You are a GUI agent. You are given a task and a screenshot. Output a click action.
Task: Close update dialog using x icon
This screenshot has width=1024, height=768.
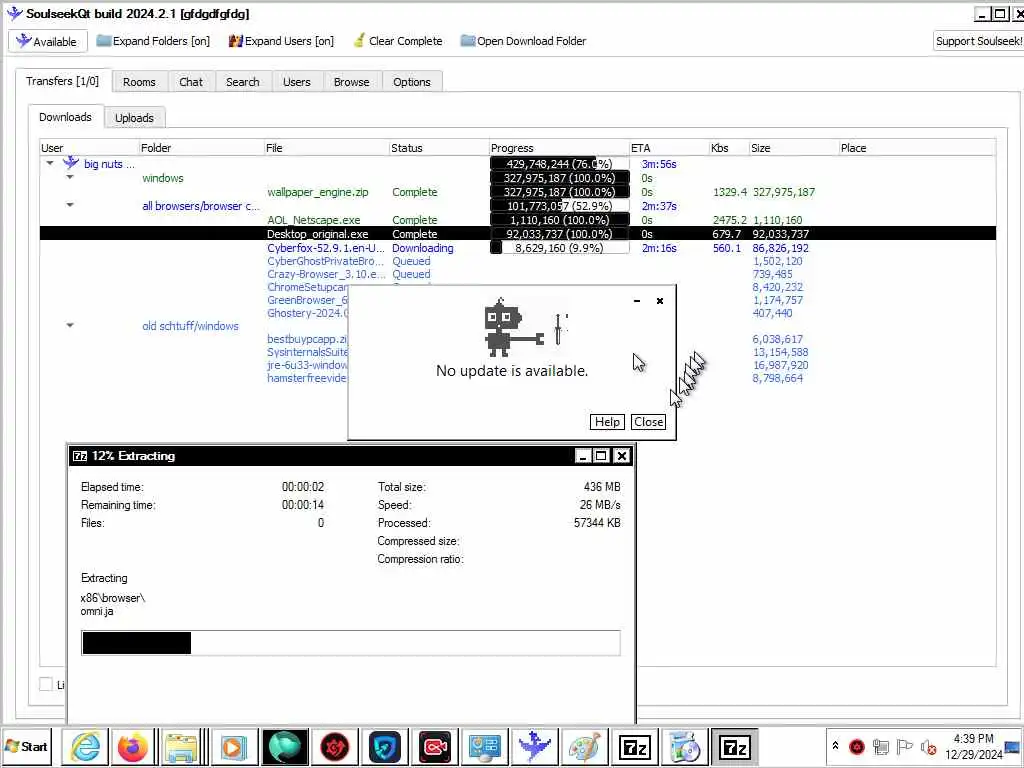(660, 301)
